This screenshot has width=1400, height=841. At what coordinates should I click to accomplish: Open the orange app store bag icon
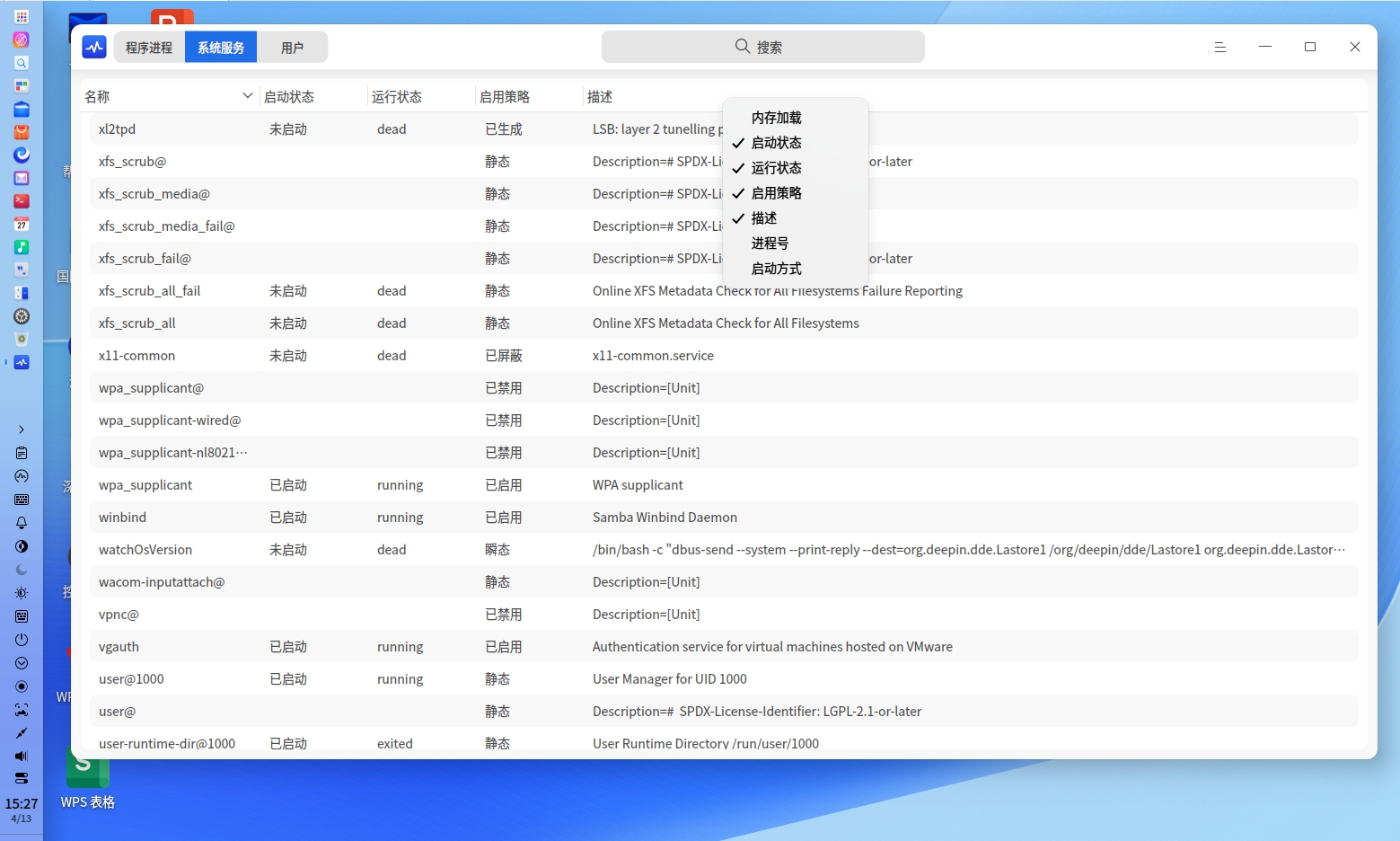22,132
